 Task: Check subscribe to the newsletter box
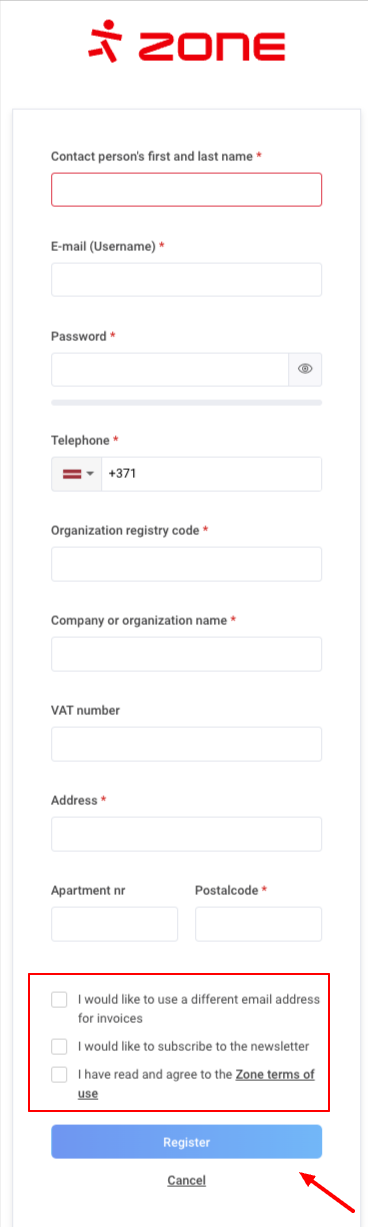click(x=59, y=1046)
